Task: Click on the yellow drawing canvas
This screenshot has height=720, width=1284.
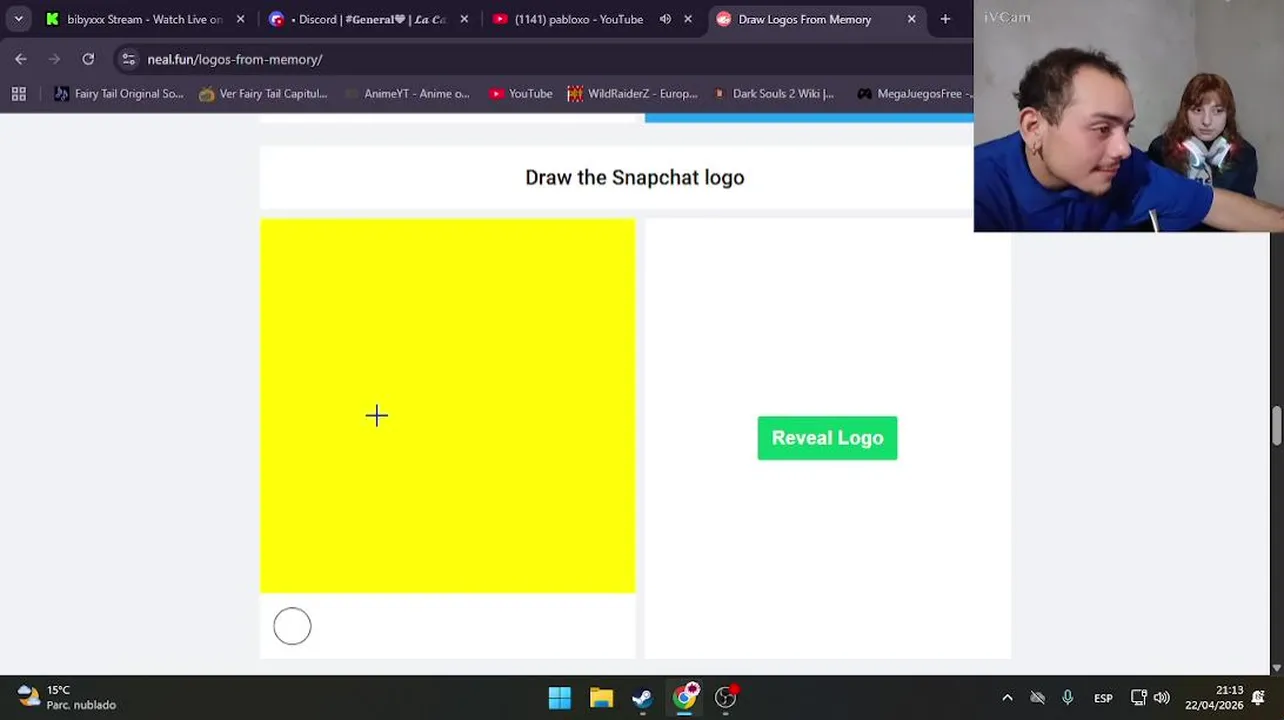Action: pyautogui.click(x=447, y=405)
